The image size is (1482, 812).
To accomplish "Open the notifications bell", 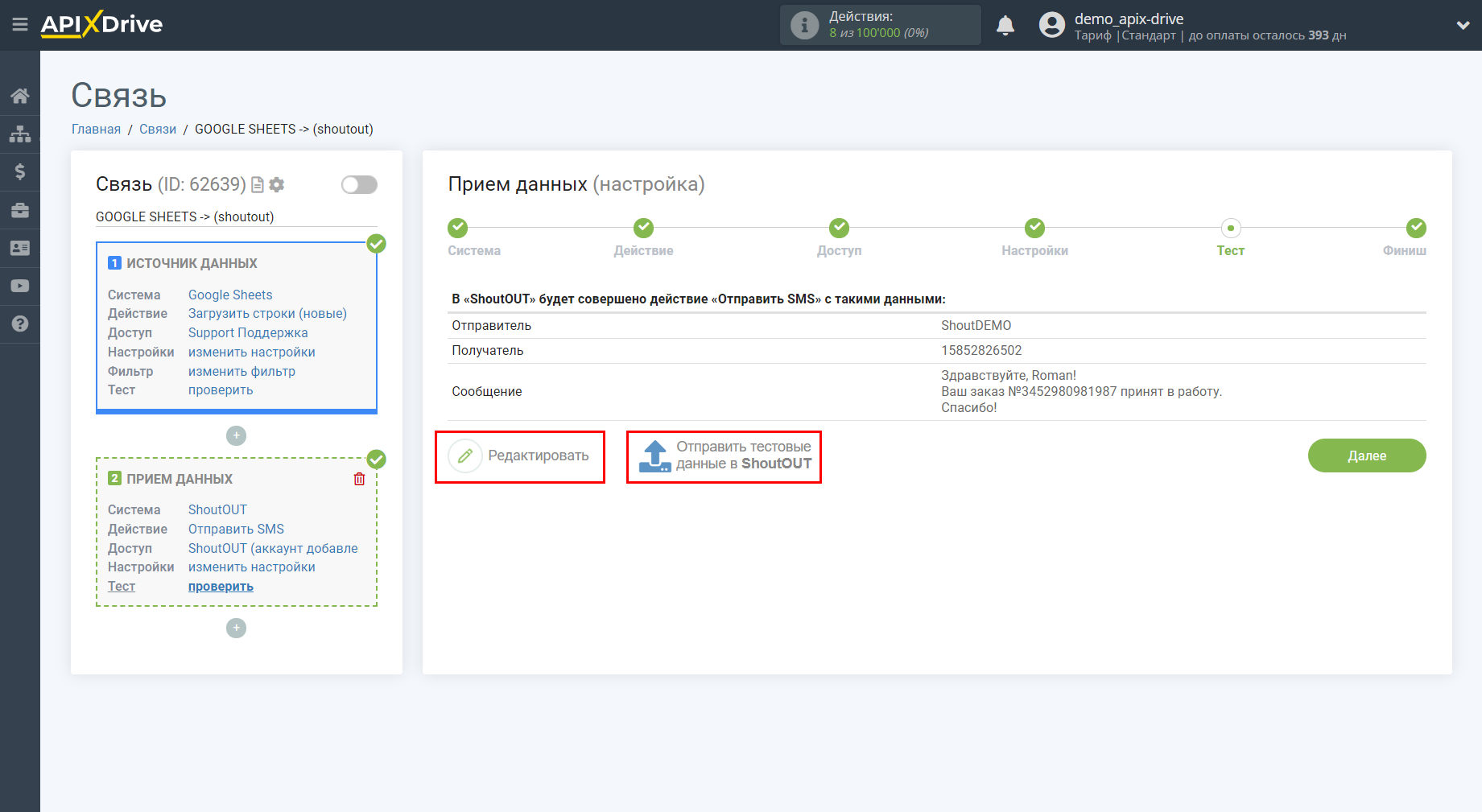I will 1005,26.
